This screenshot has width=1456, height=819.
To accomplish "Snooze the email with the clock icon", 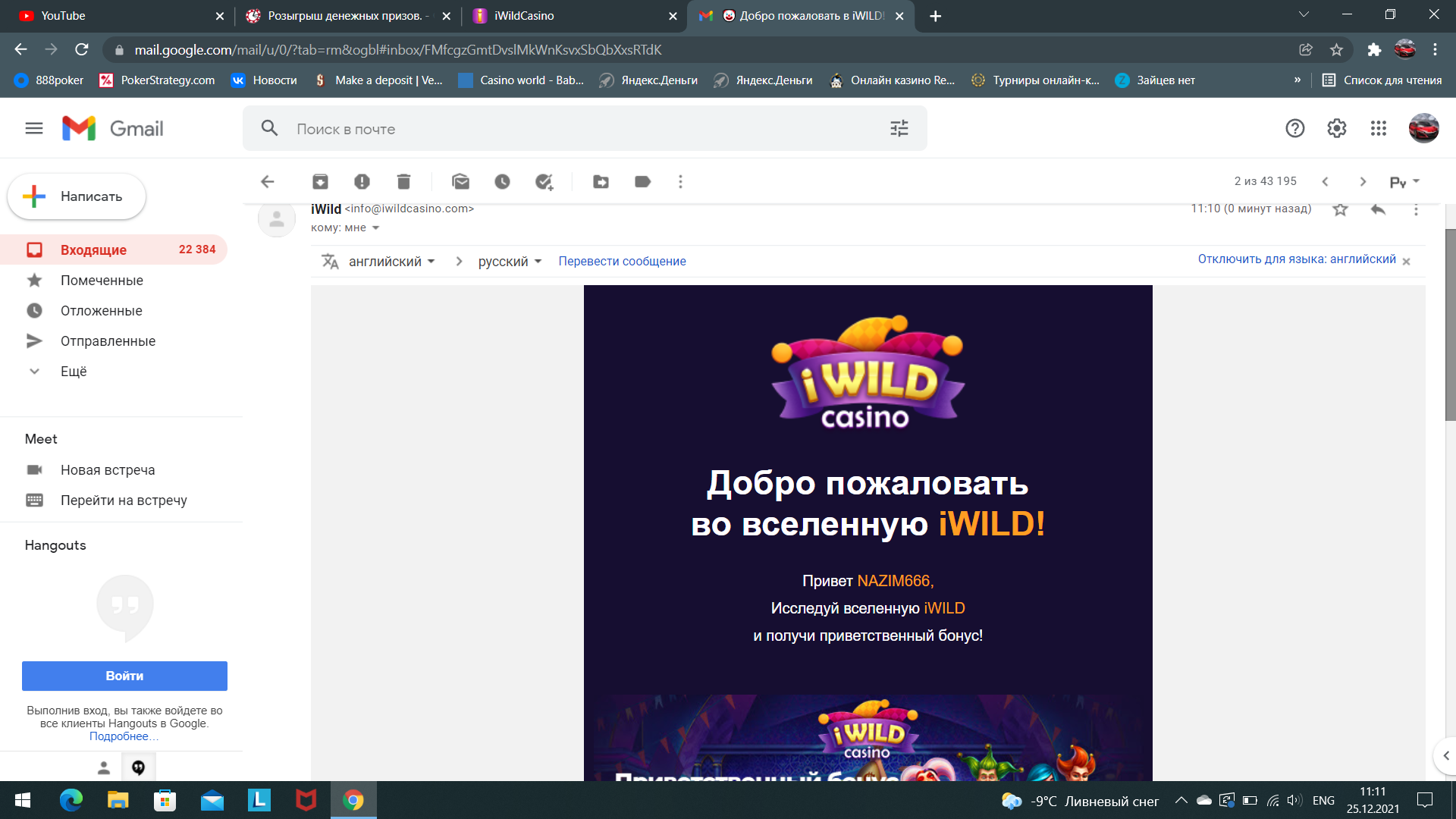I will coord(502,182).
